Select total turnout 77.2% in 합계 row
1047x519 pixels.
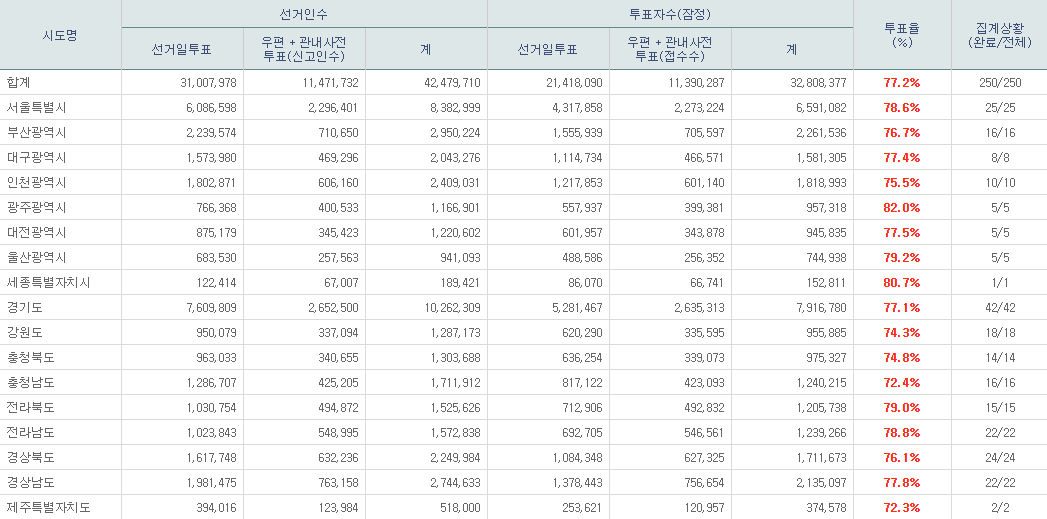tap(902, 82)
